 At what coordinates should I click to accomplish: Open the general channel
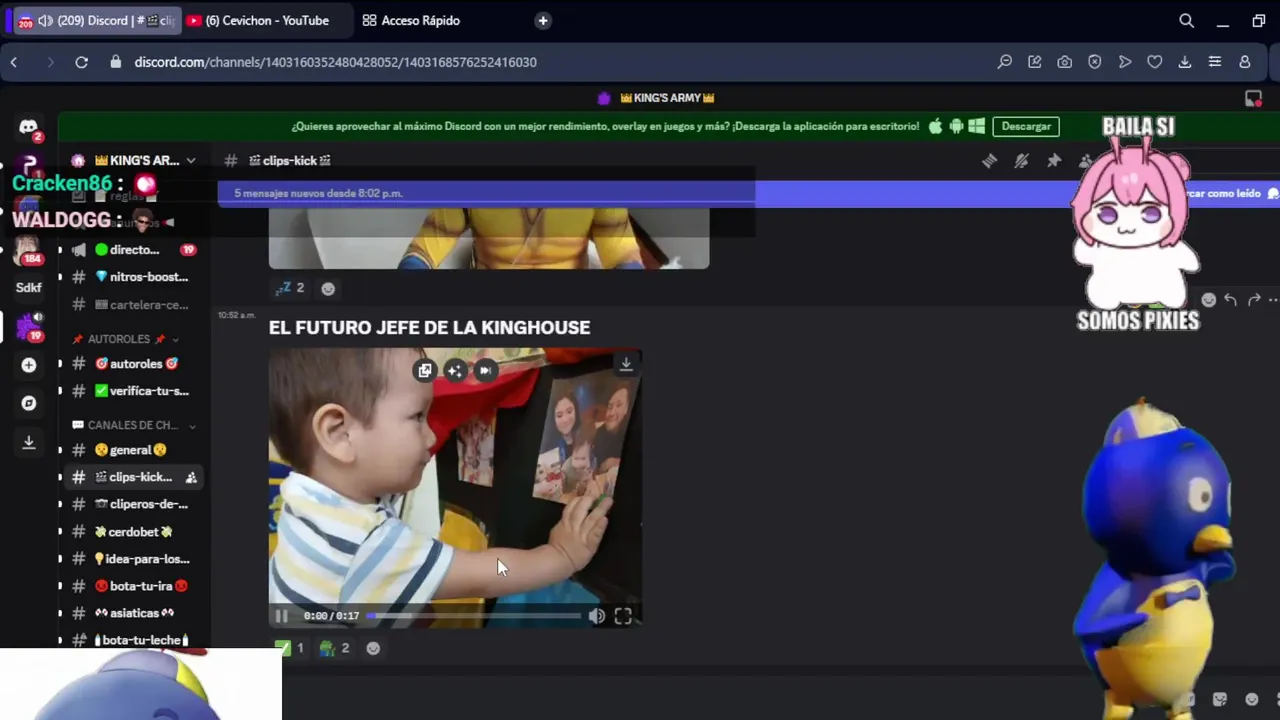click(x=134, y=450)
